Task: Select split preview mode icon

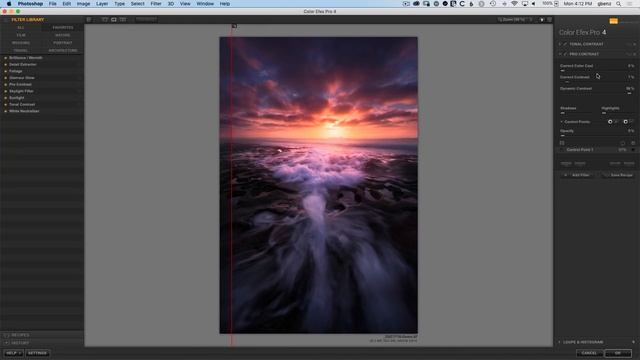Action: (114, 20)
